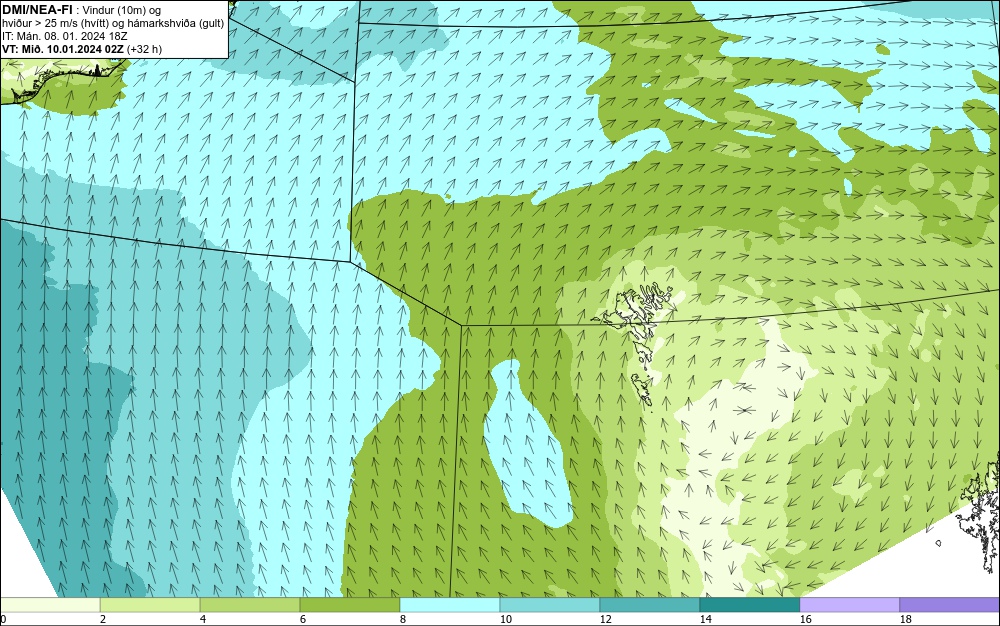
Task: Click the legend value "16"
Action: 805,619
